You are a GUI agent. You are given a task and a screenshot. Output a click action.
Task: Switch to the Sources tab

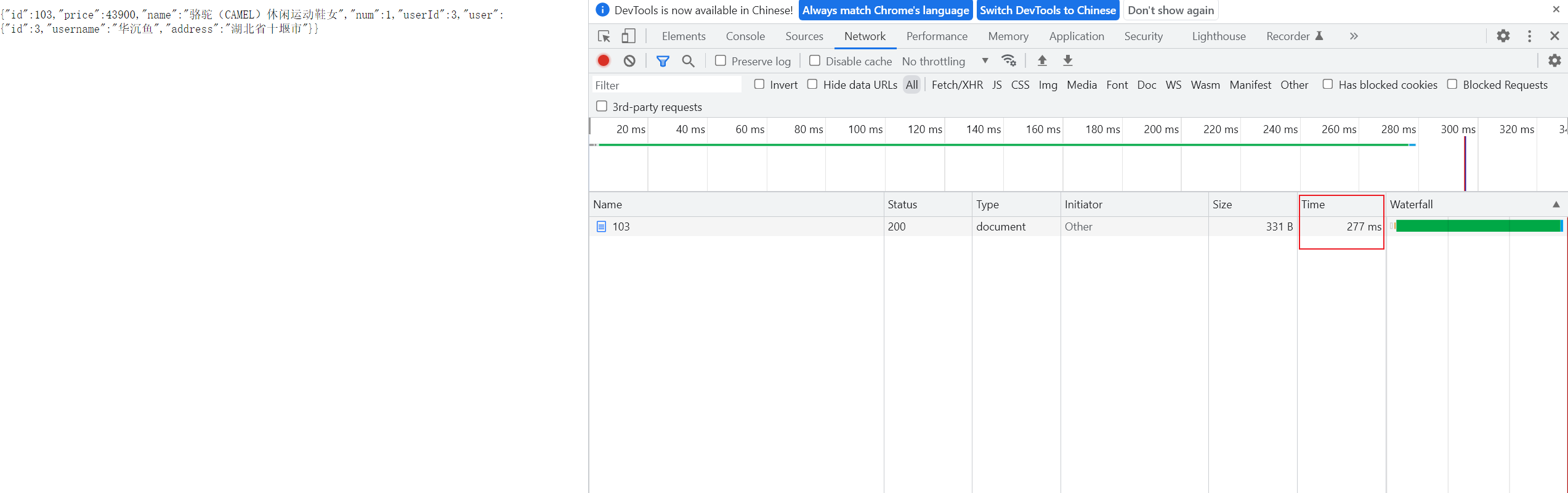pyautogui.click(x=804, y=36)
